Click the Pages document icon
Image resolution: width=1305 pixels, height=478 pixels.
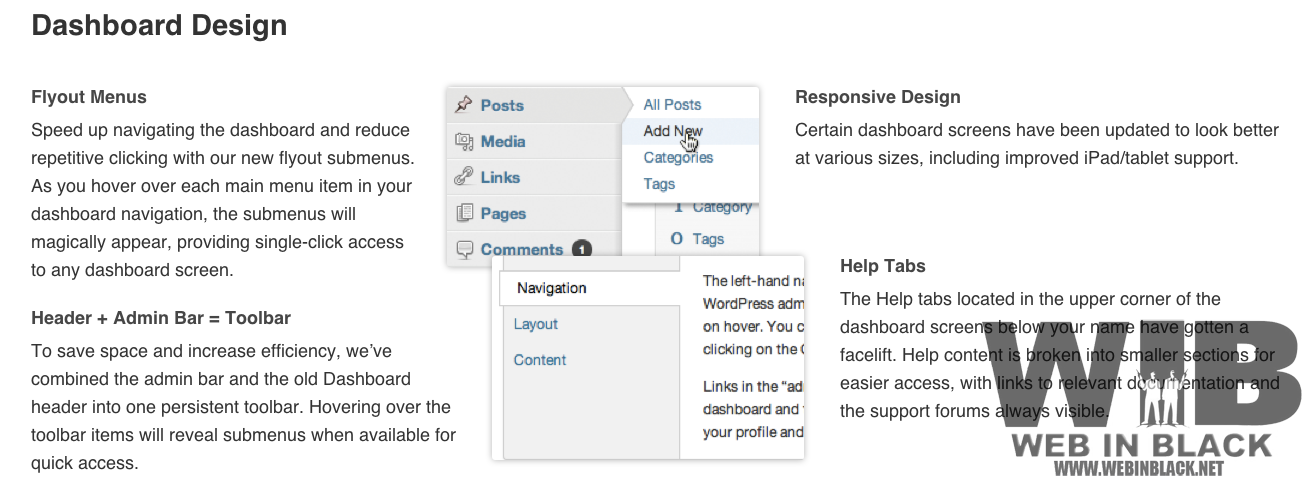pyautogui.click(x=464, y=213)
